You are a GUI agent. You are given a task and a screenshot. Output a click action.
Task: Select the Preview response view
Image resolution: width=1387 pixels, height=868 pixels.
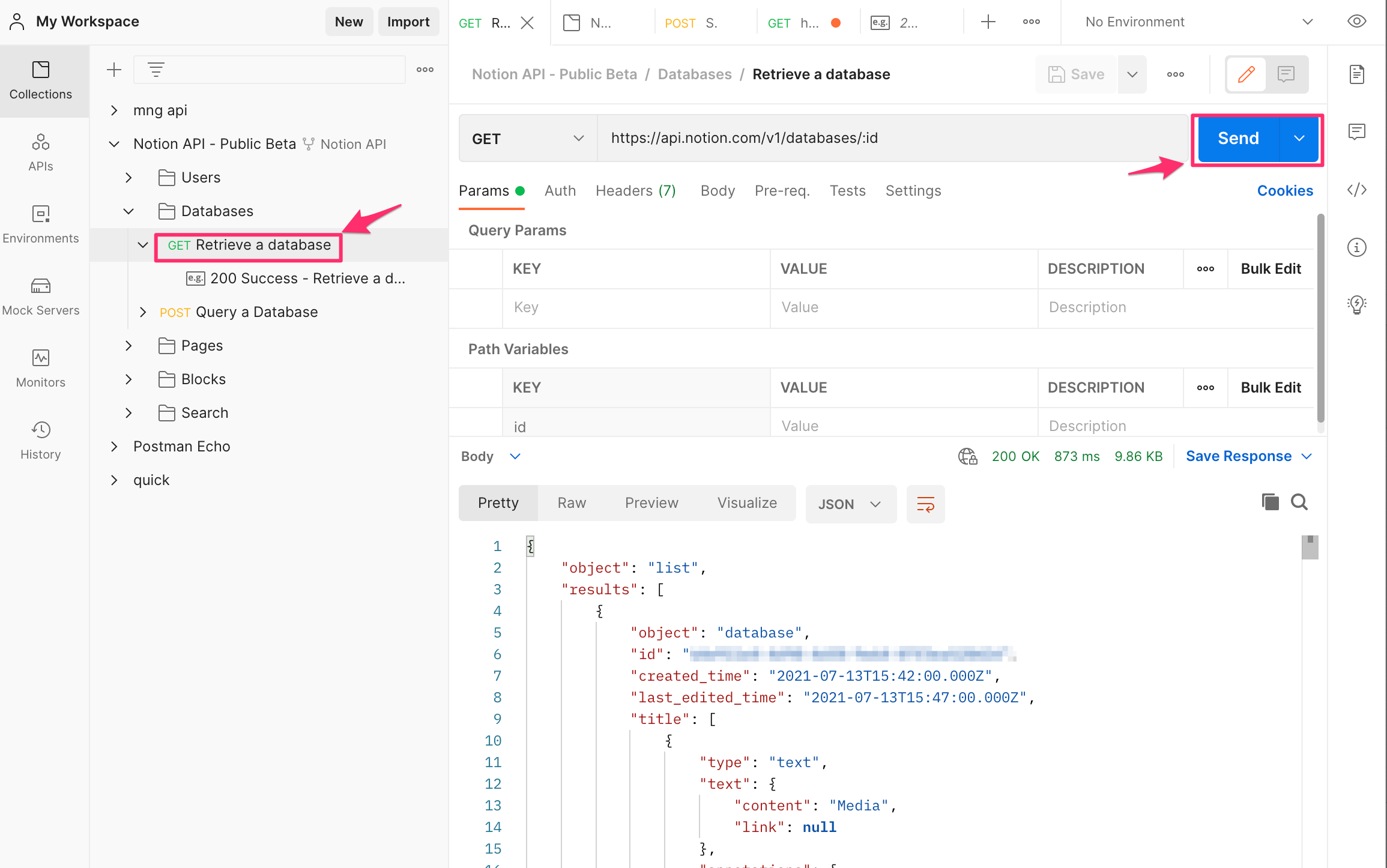pos(651,503)
